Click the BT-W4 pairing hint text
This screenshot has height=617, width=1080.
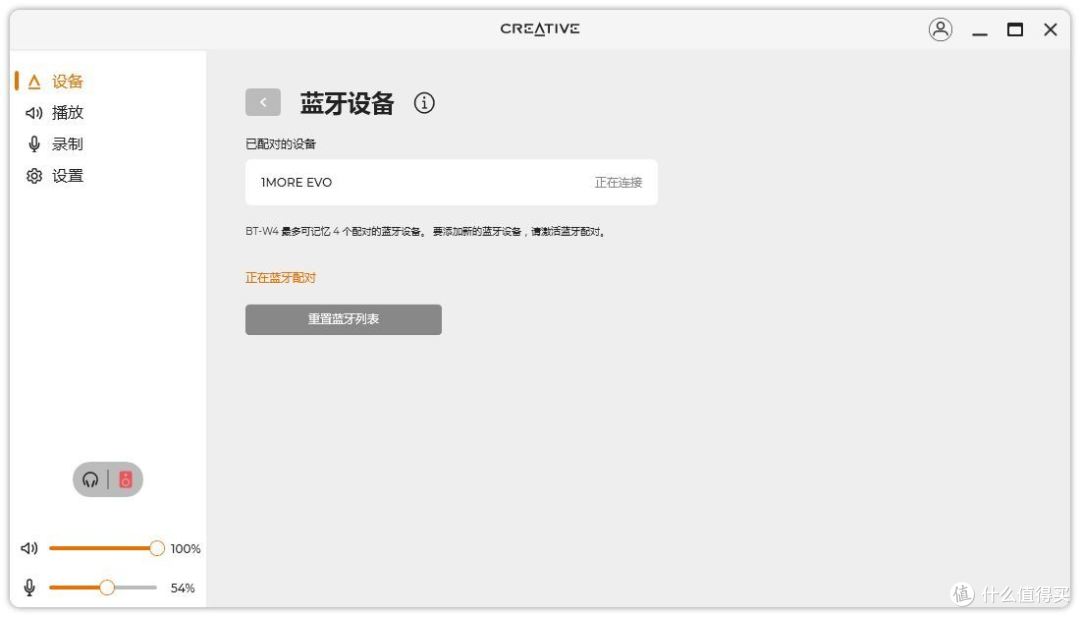coord(426,231)
